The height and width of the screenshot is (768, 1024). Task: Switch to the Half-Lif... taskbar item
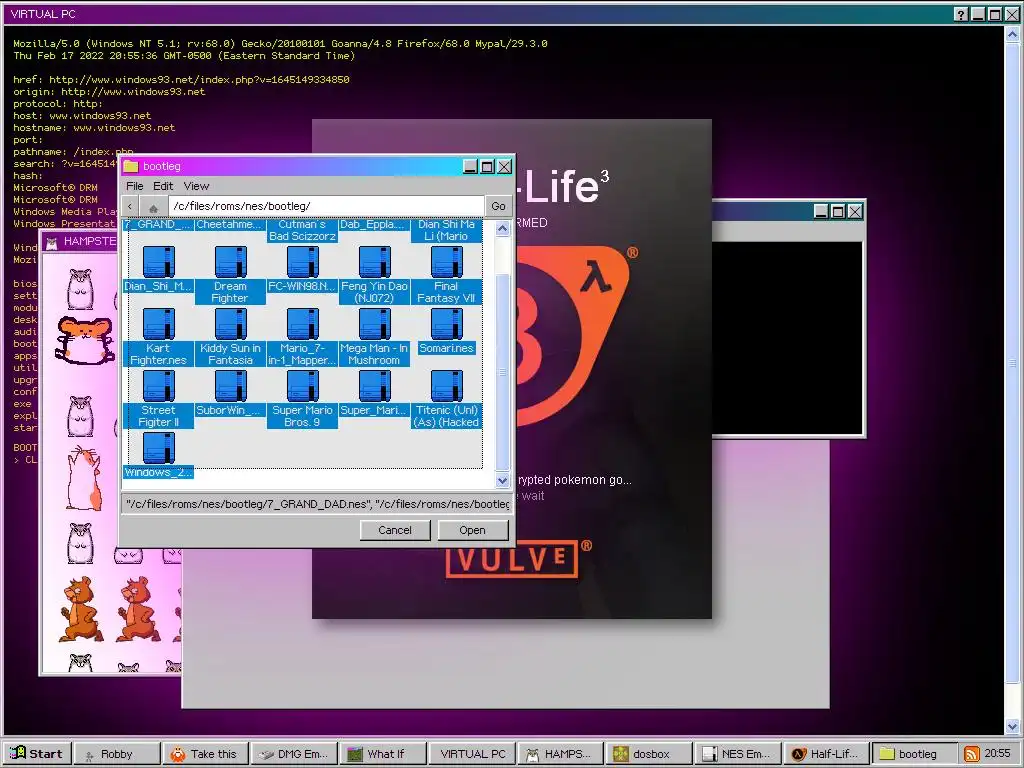[827, 754]
